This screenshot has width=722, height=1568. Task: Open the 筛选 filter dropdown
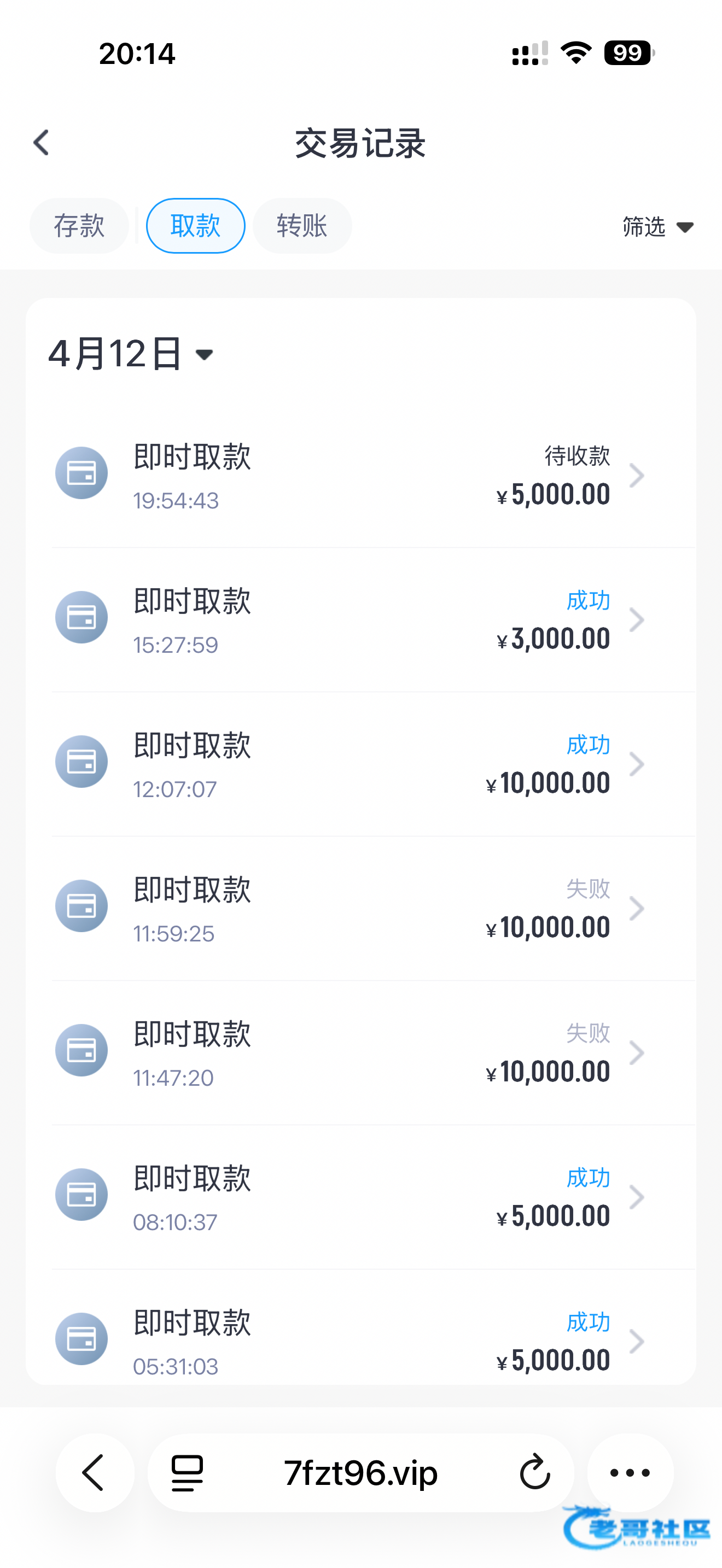click(x=657, y=227)
